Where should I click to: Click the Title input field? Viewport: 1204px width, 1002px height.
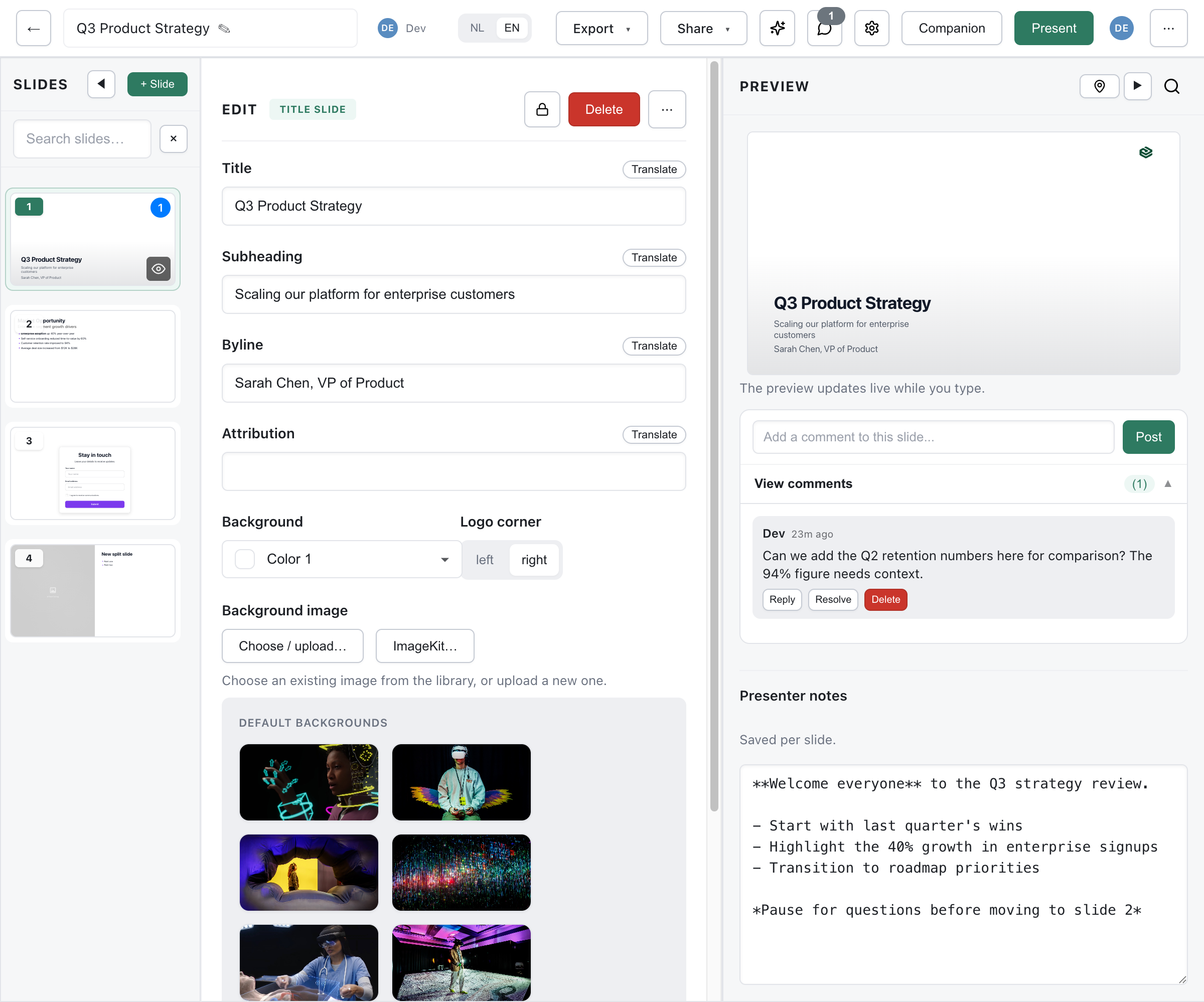tap(454, 206)
